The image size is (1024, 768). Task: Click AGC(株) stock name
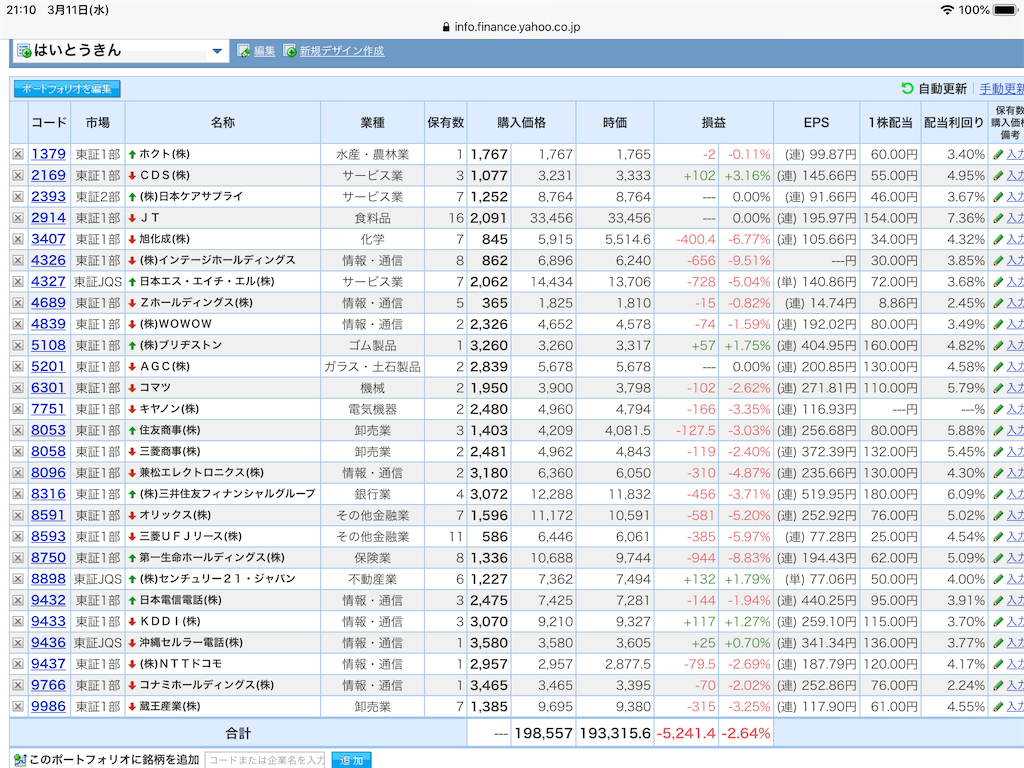165,366
